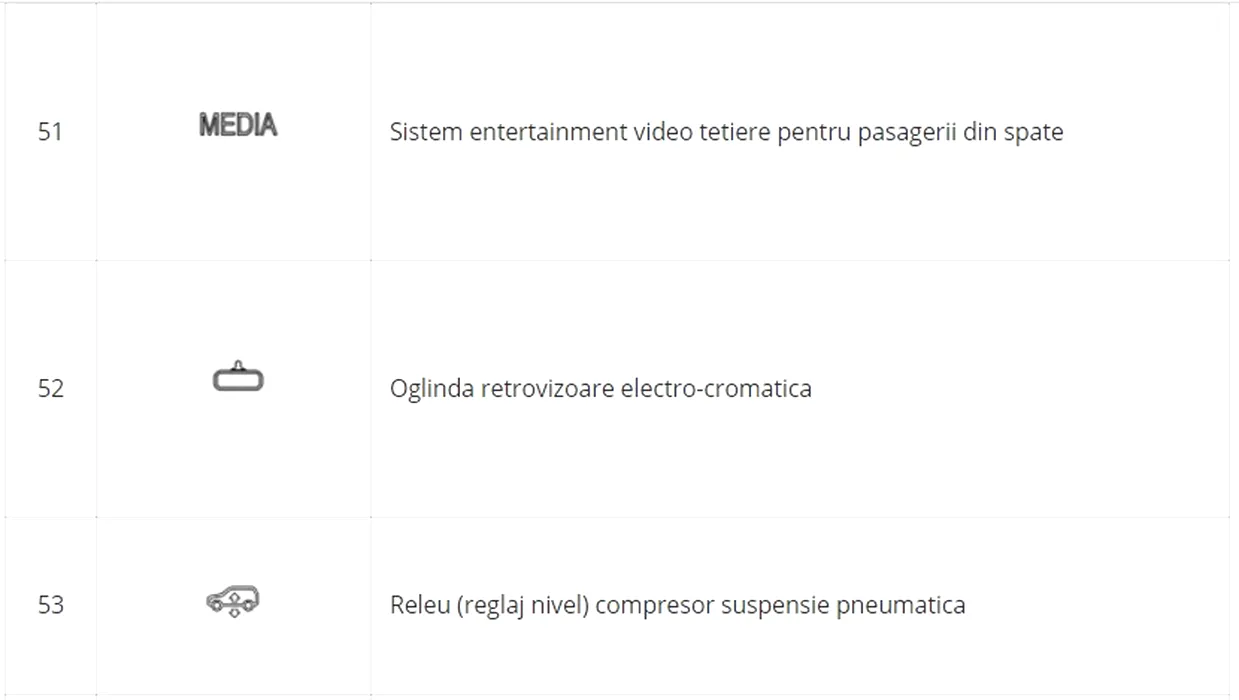Select fuse number 51 cell
The image size is (1239, 700).
click(50, 131)
